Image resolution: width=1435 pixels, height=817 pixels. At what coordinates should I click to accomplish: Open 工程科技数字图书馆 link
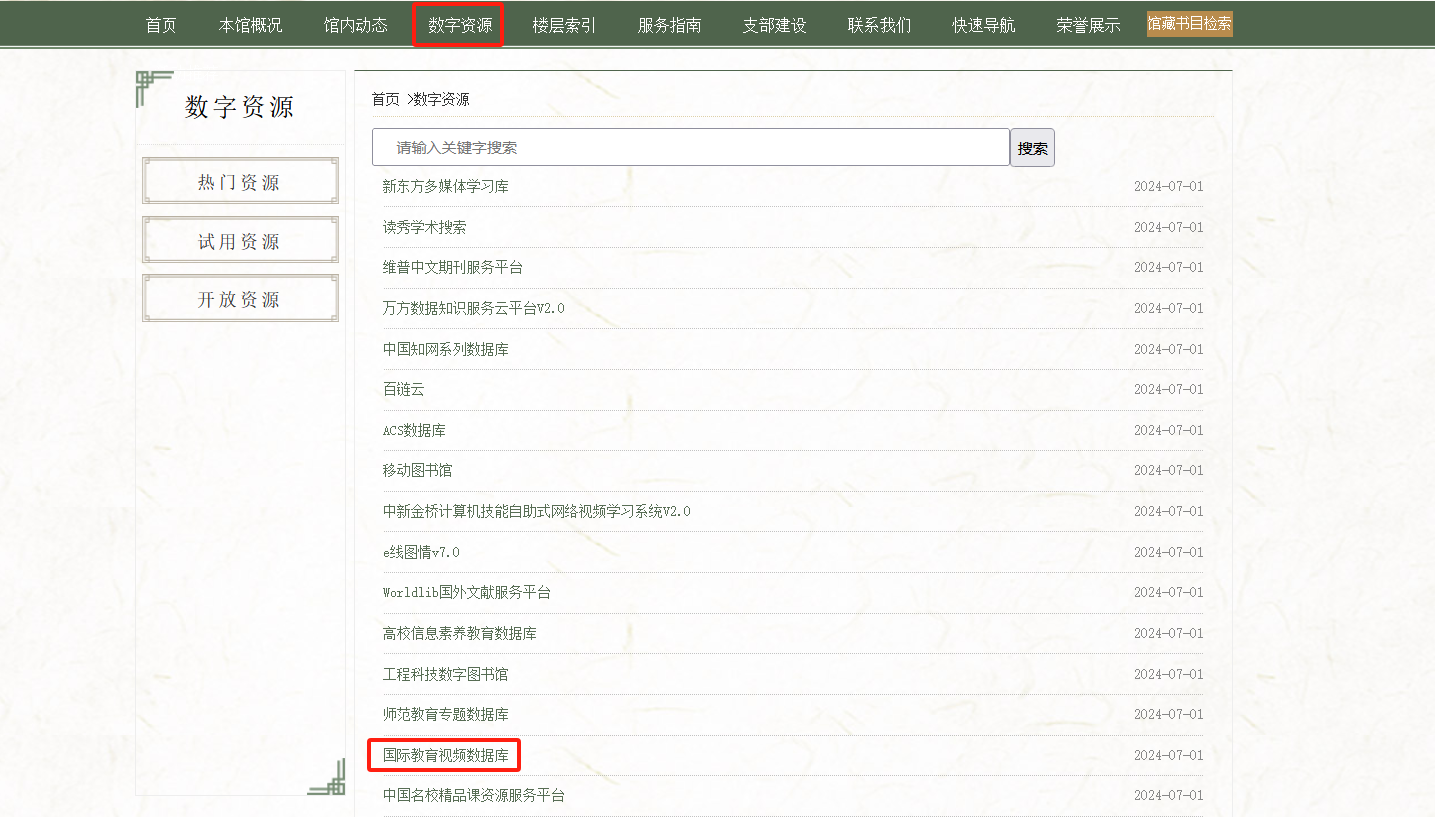coord(445,674)
